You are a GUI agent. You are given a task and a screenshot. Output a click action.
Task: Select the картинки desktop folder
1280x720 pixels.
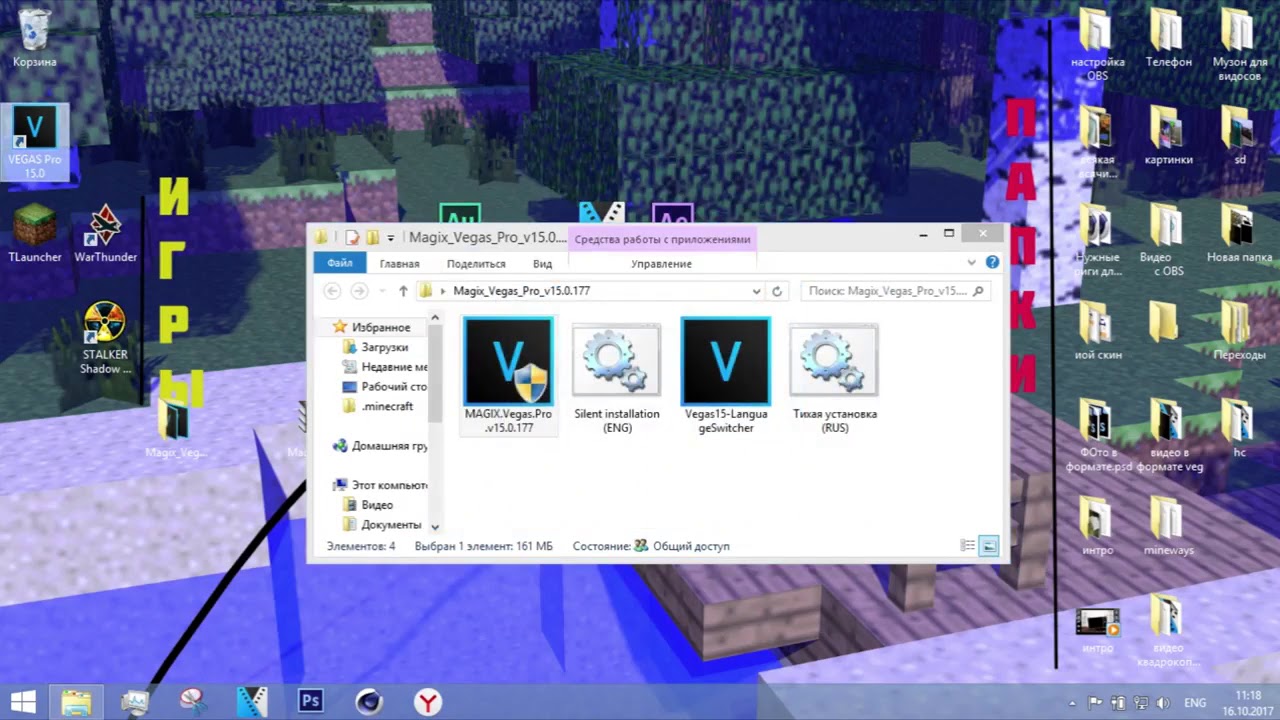coord(1168,135)
